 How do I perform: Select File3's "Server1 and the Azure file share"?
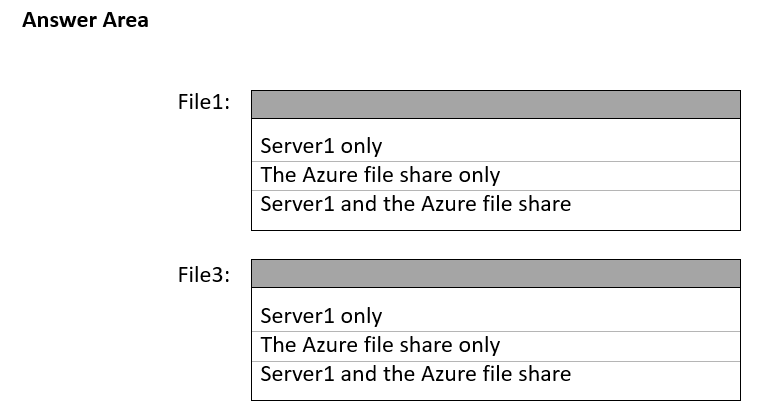coord(415,375)
